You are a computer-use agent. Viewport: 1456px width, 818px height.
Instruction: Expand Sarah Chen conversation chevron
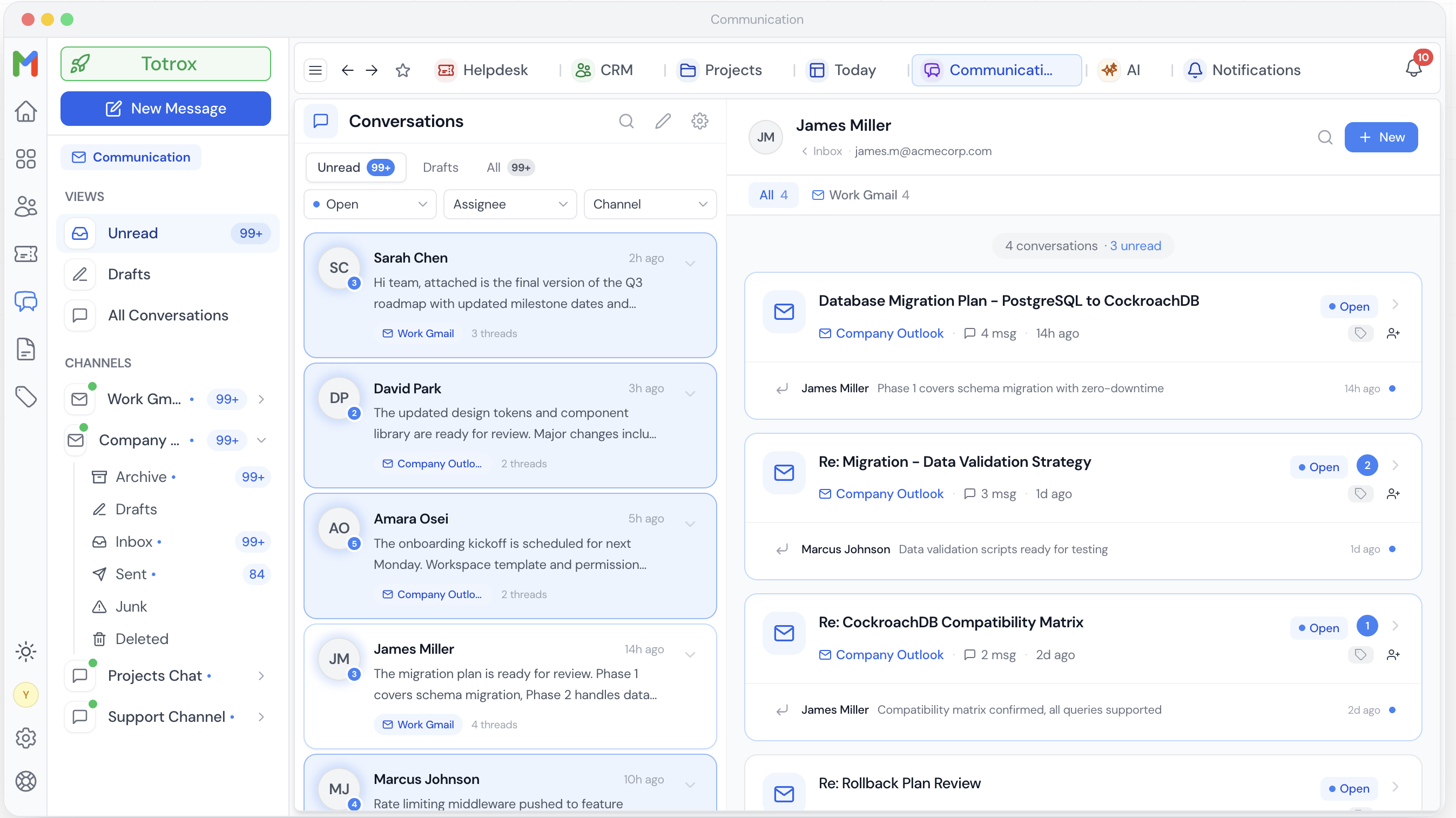coord(690,264)
